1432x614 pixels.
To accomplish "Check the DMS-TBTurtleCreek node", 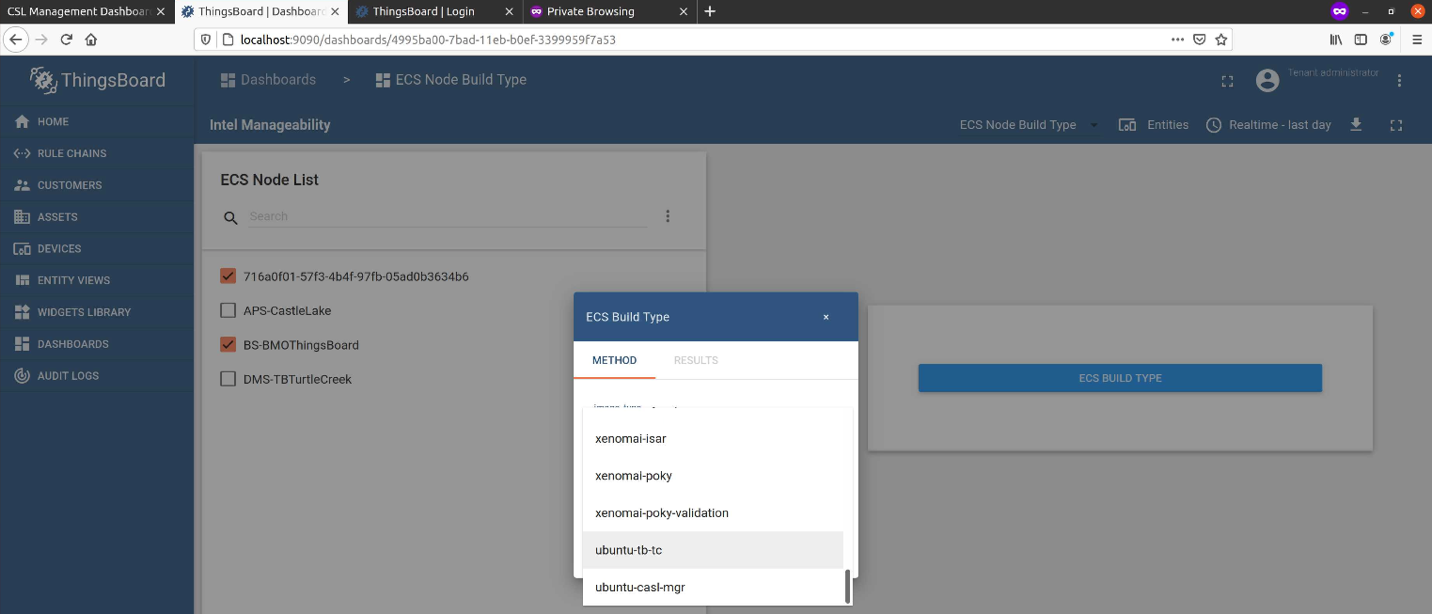I will (228, 379).
